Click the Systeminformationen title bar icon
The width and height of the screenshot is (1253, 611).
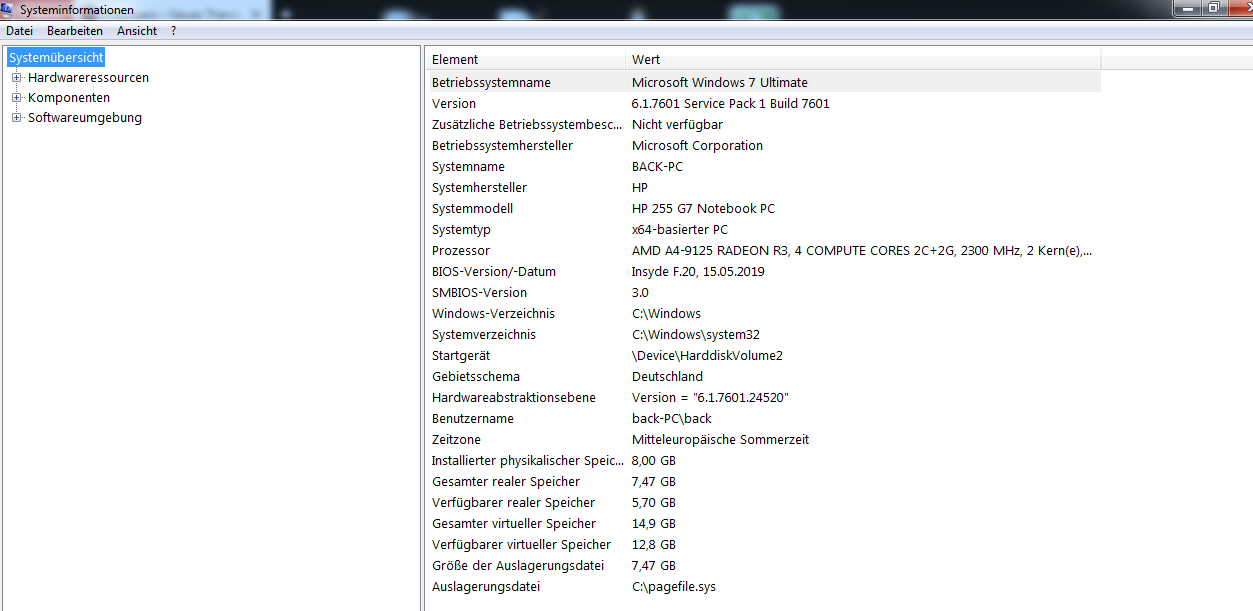tap(8, 9)
